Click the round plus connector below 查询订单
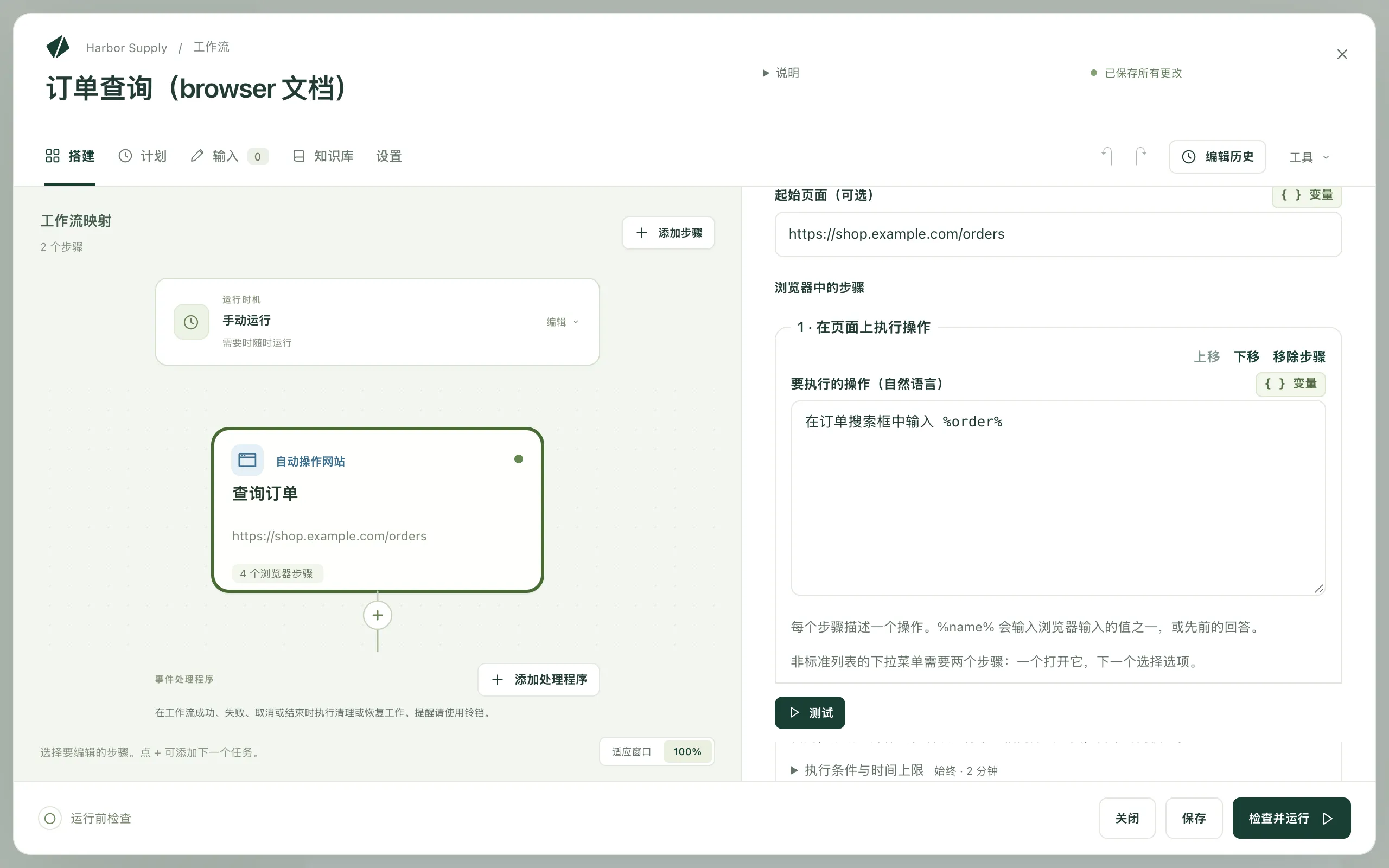1389x868 pixels. tap(378, 615)
